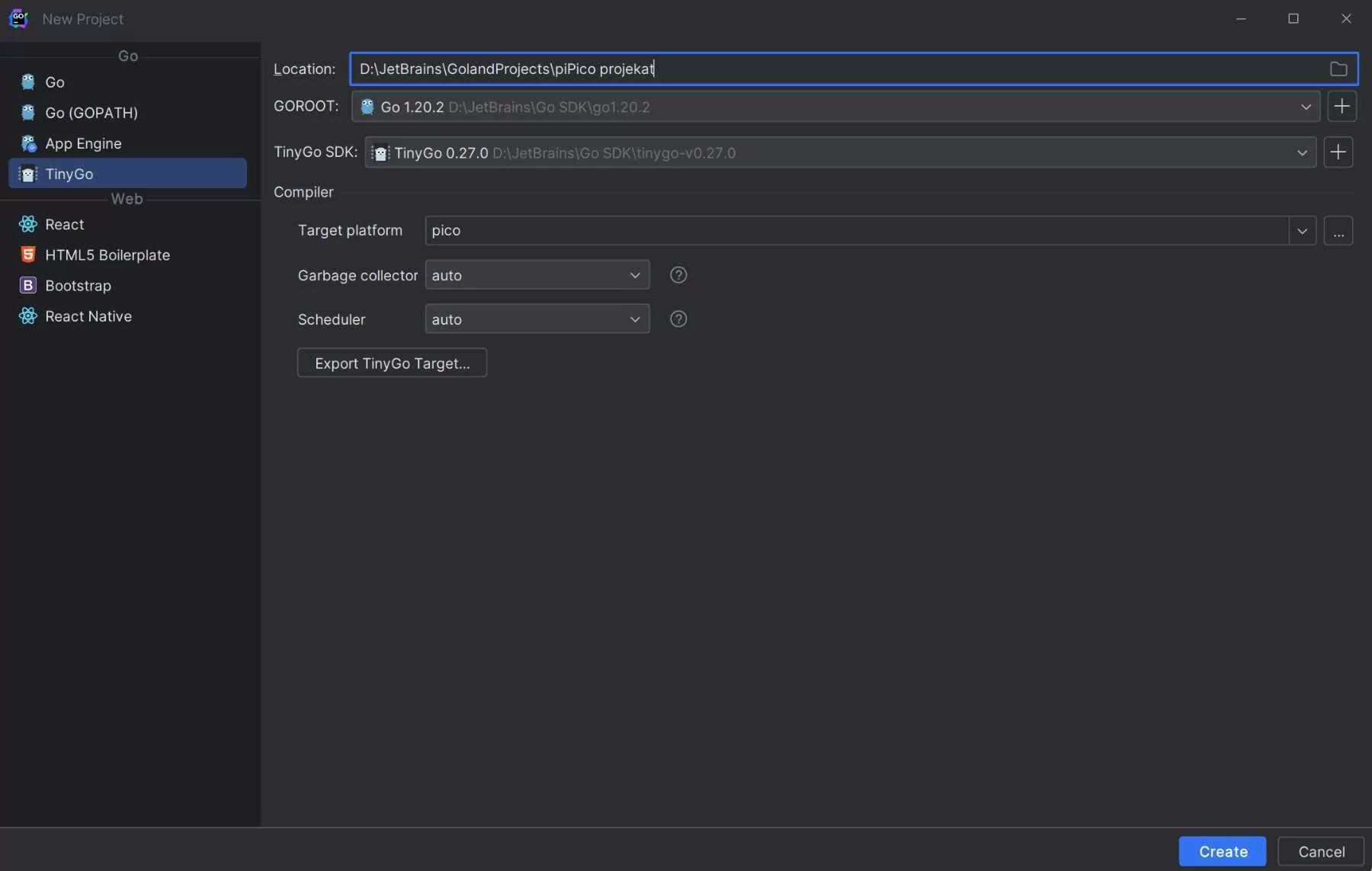Select App Engine project type
Screen dimensions: 1372x871
128,143
